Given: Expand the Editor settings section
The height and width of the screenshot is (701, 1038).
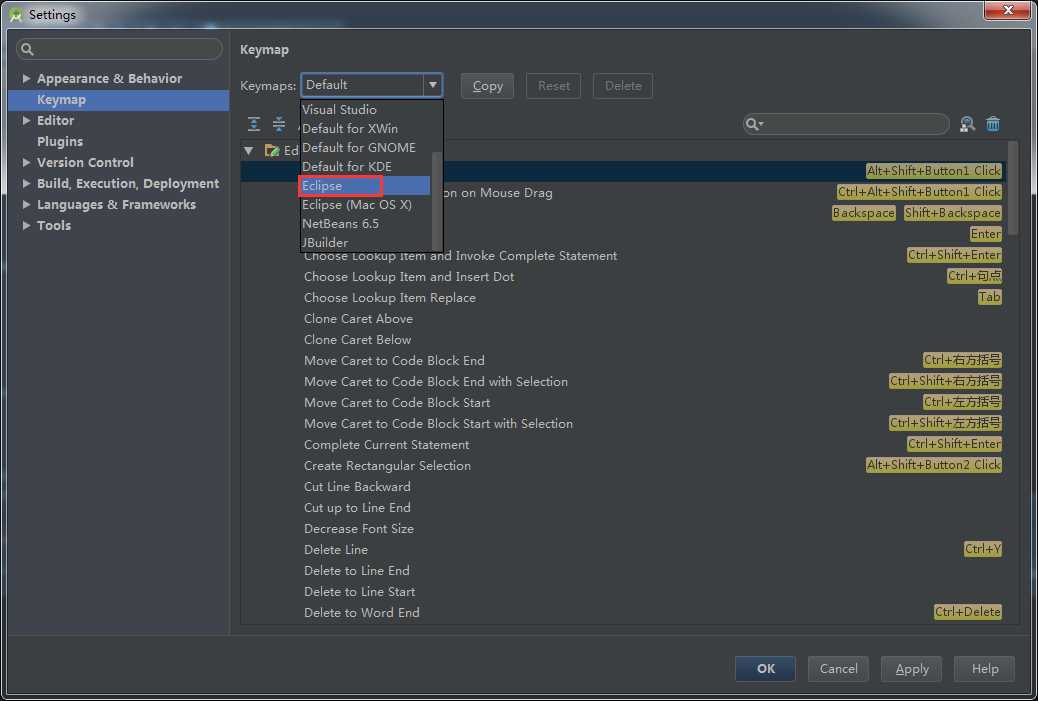Looking at the screenshot, I should 26,120.
